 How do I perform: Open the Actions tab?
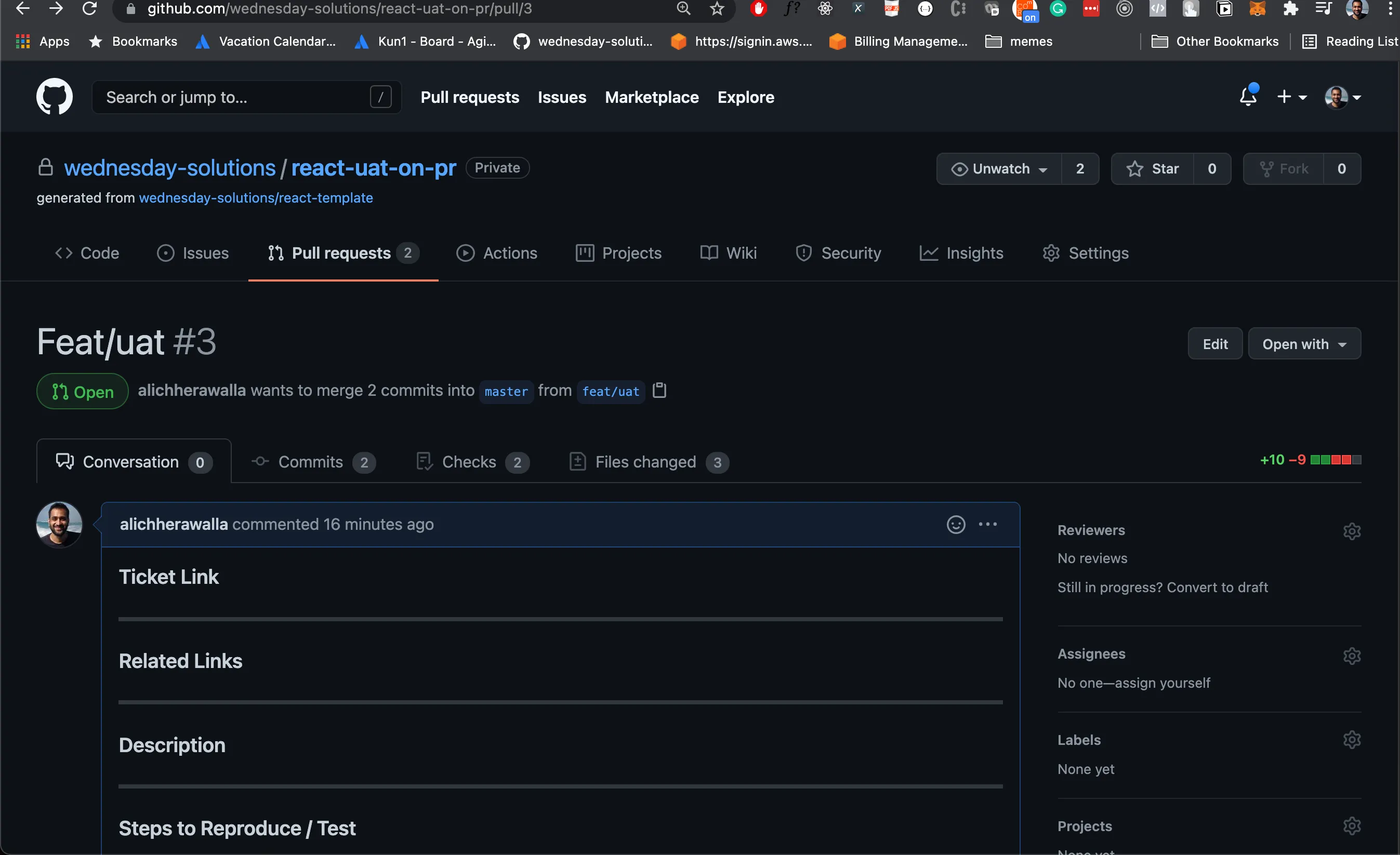(497, 253)
